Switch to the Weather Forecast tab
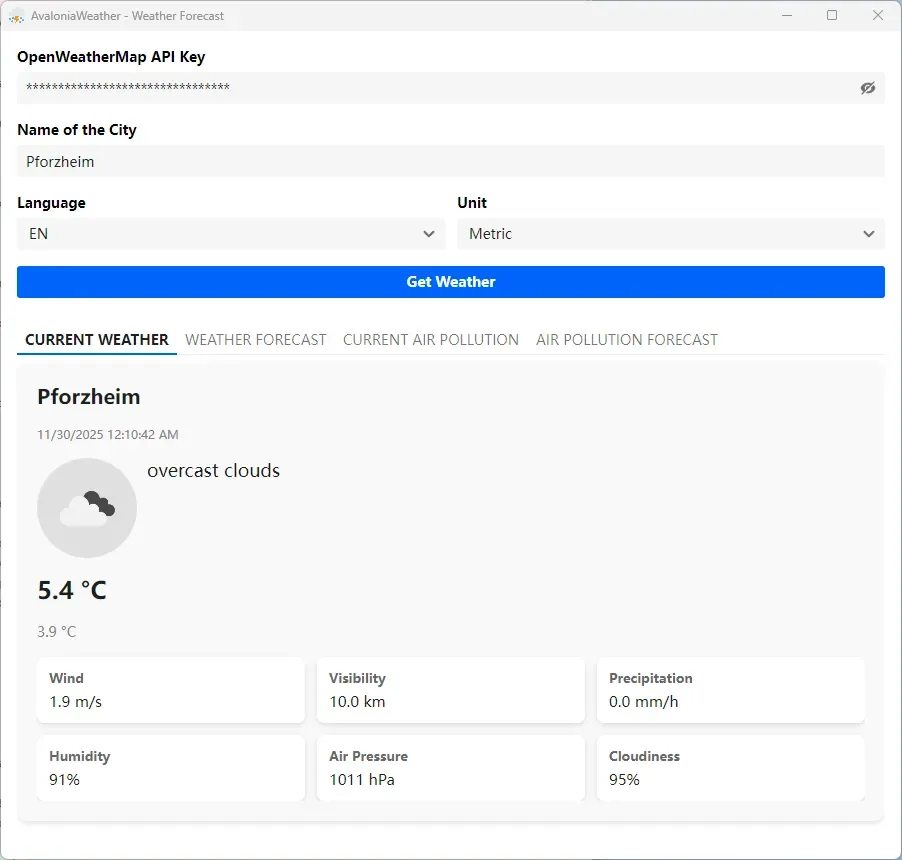 click(x=256, y=340)
